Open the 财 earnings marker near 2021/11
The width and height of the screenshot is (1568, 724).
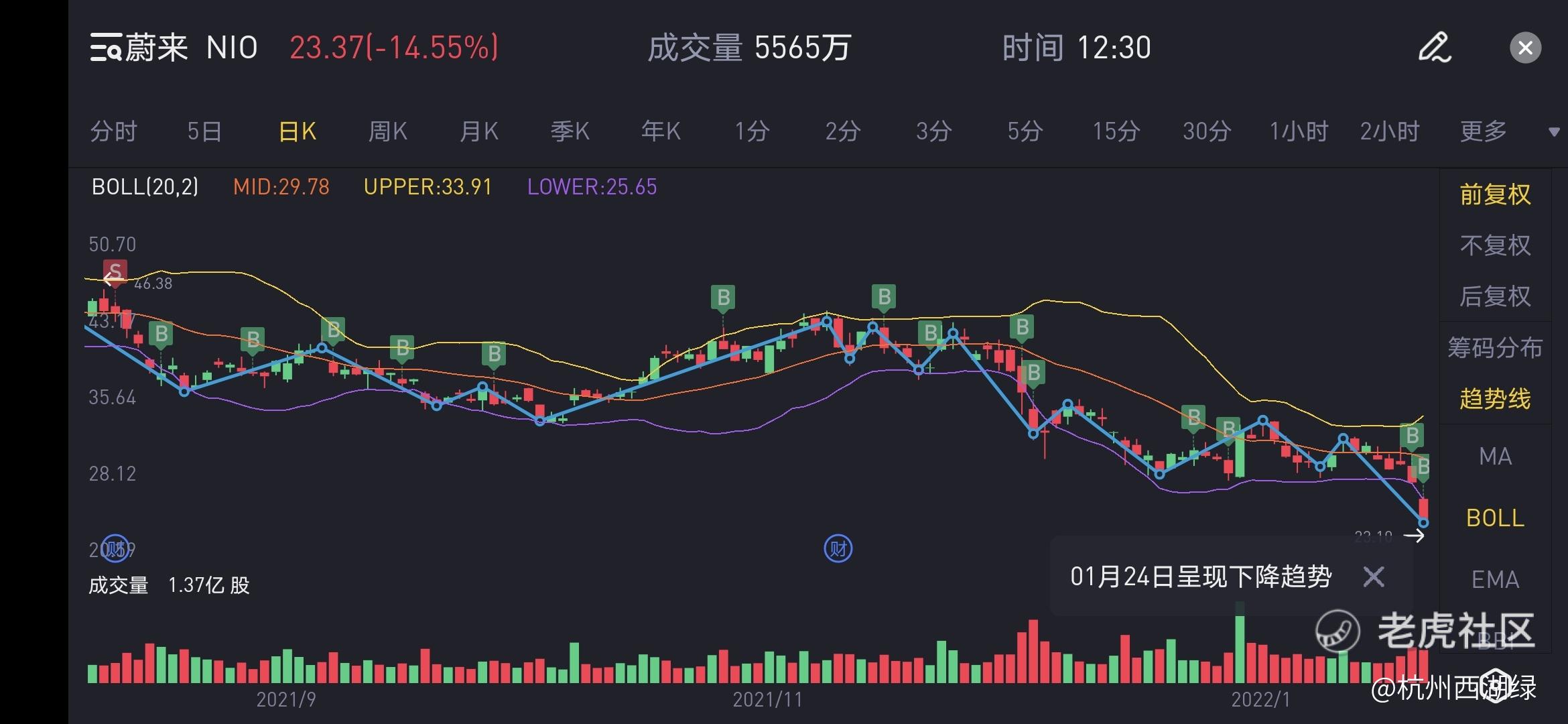point(838,549)
